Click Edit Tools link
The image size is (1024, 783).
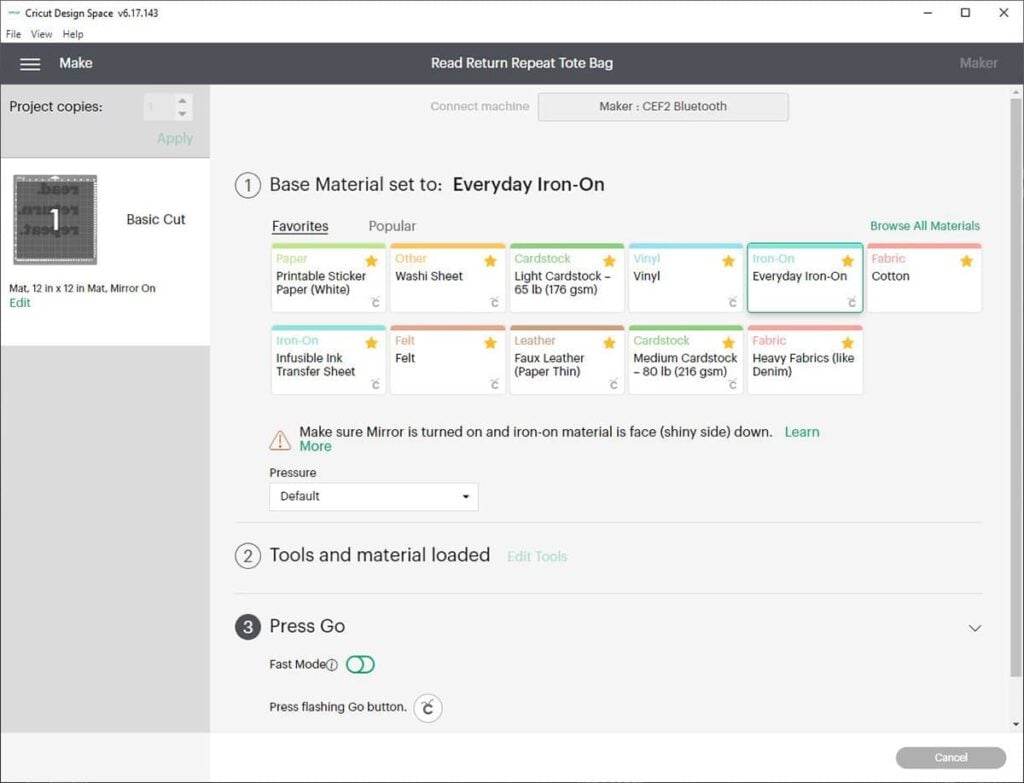coord(537,556)
